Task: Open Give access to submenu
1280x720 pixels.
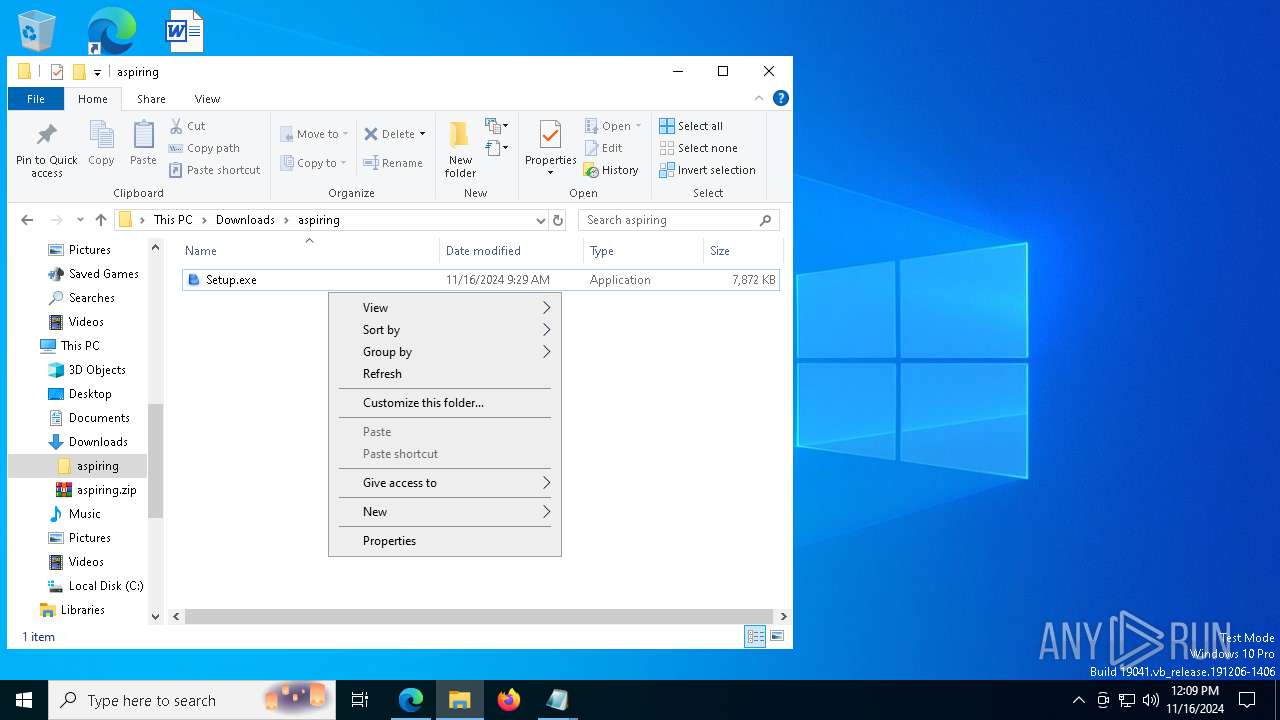Action: click(x=446, y=483)
